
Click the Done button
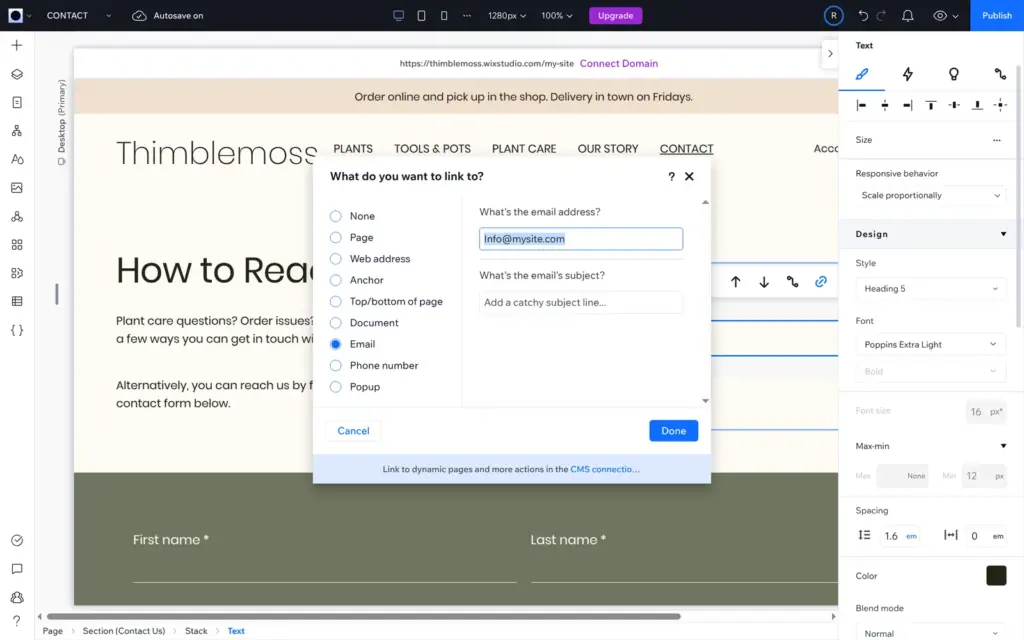click(673, 431)
